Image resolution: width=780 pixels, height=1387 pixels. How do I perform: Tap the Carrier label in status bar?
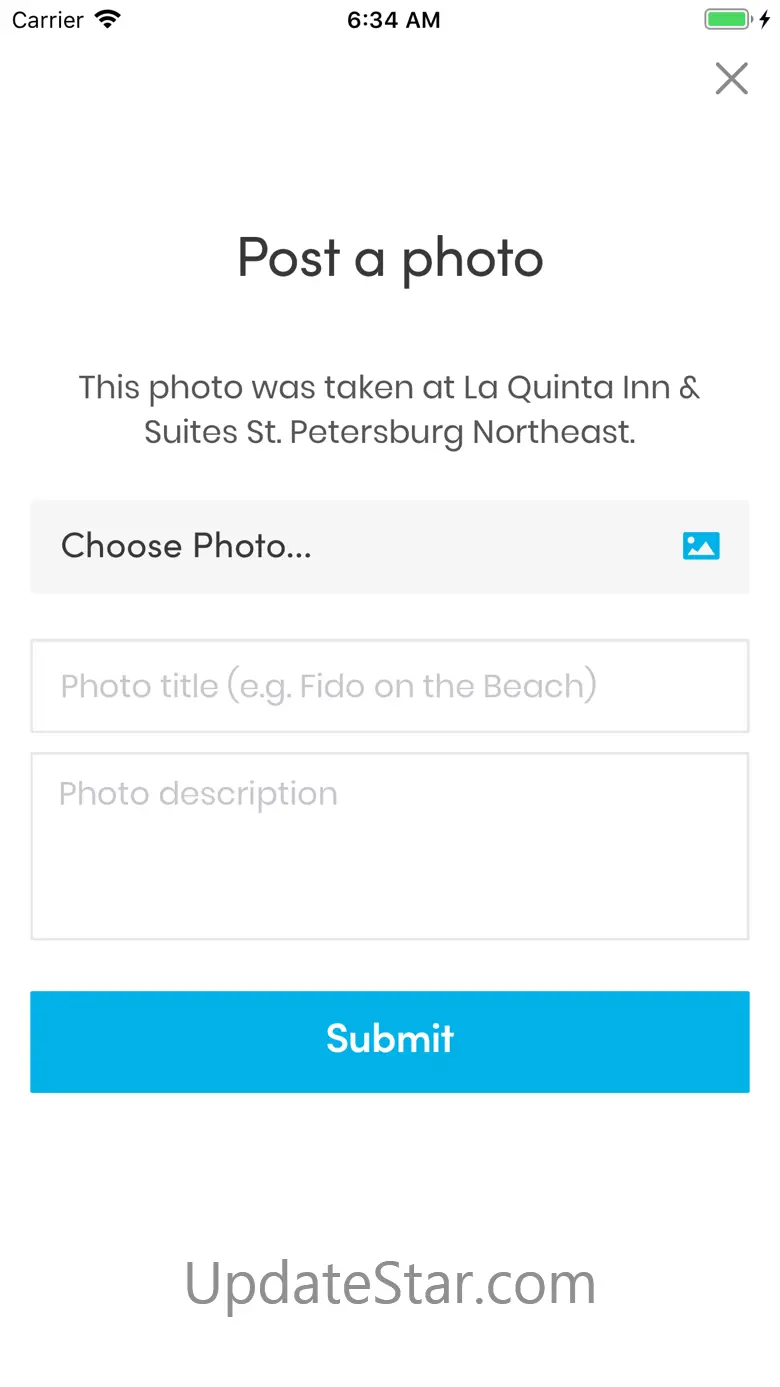point(47,20)
